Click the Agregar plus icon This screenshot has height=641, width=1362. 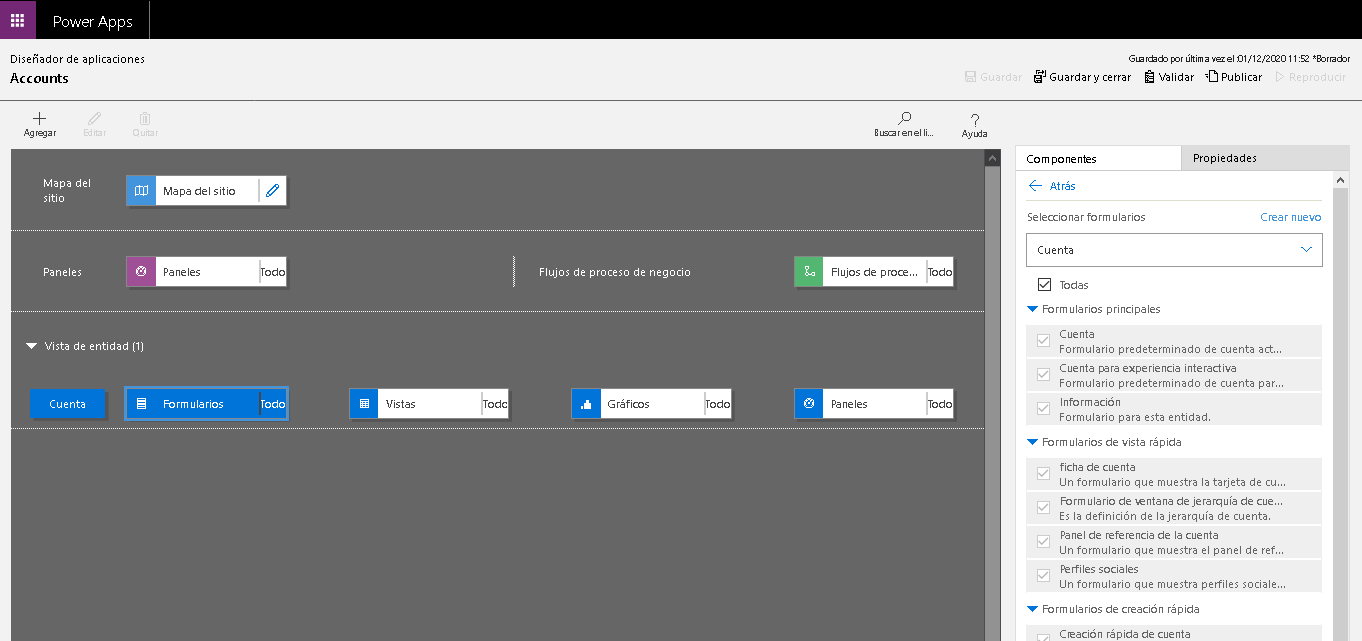pyautogui.click(x=40, y=118)
